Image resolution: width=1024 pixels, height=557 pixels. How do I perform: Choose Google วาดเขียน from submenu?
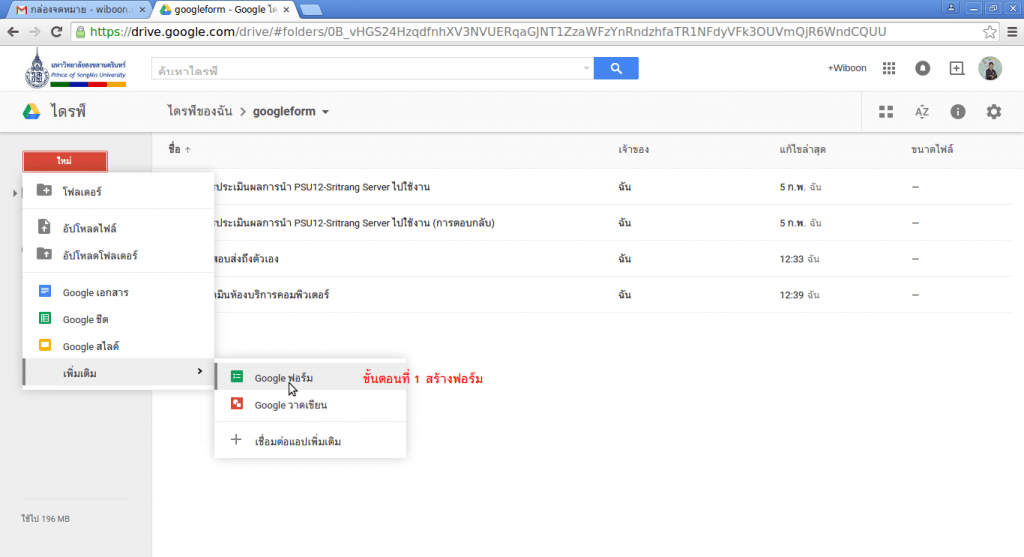point(310,405)
